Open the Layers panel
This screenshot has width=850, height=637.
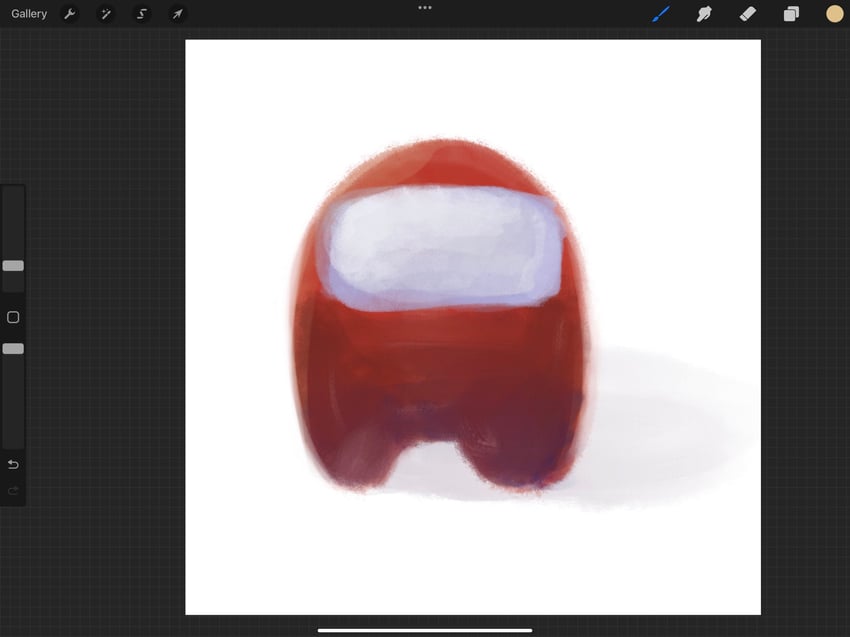point(791,14)
